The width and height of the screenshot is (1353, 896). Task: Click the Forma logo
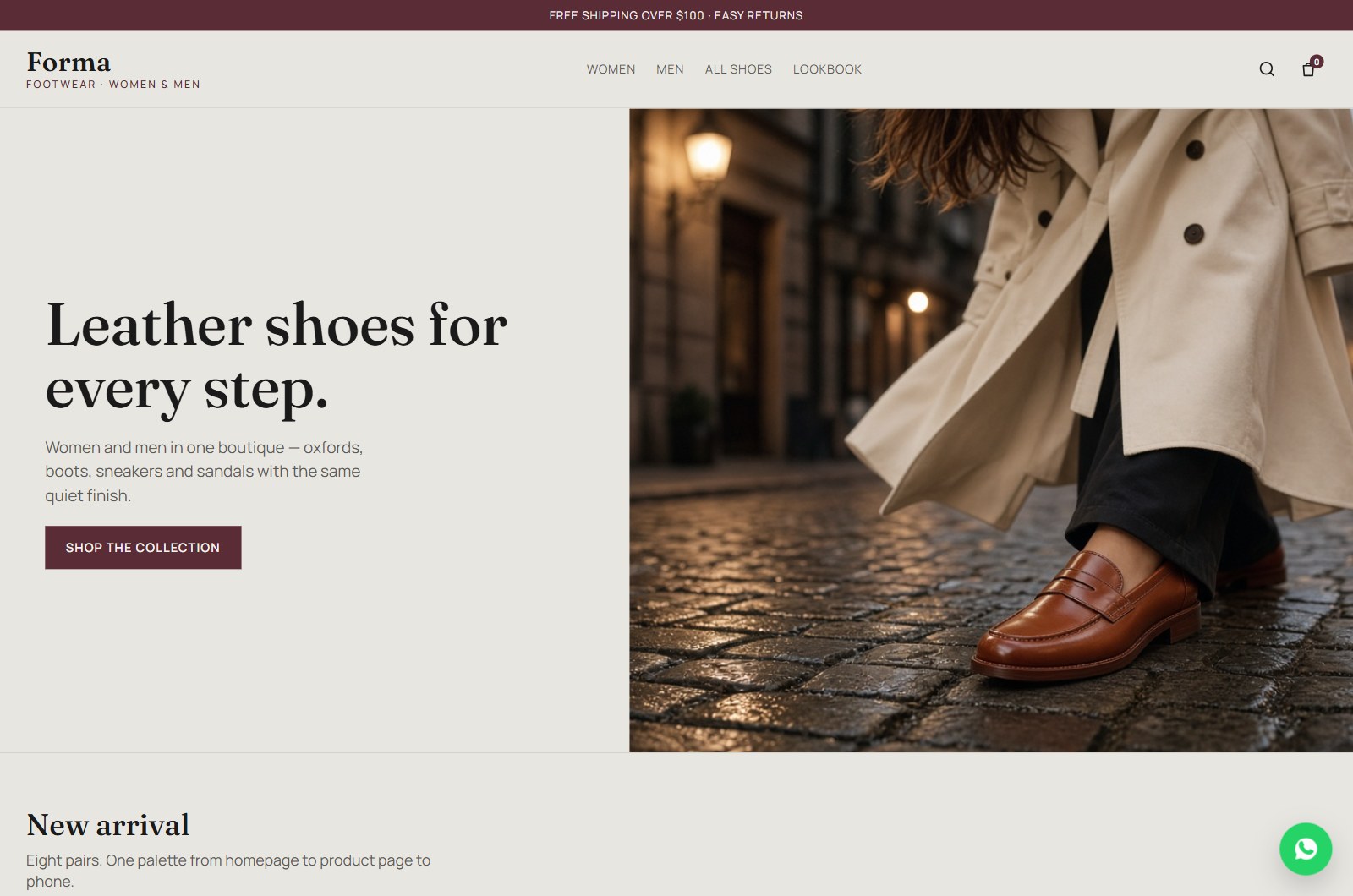point(68,62)
